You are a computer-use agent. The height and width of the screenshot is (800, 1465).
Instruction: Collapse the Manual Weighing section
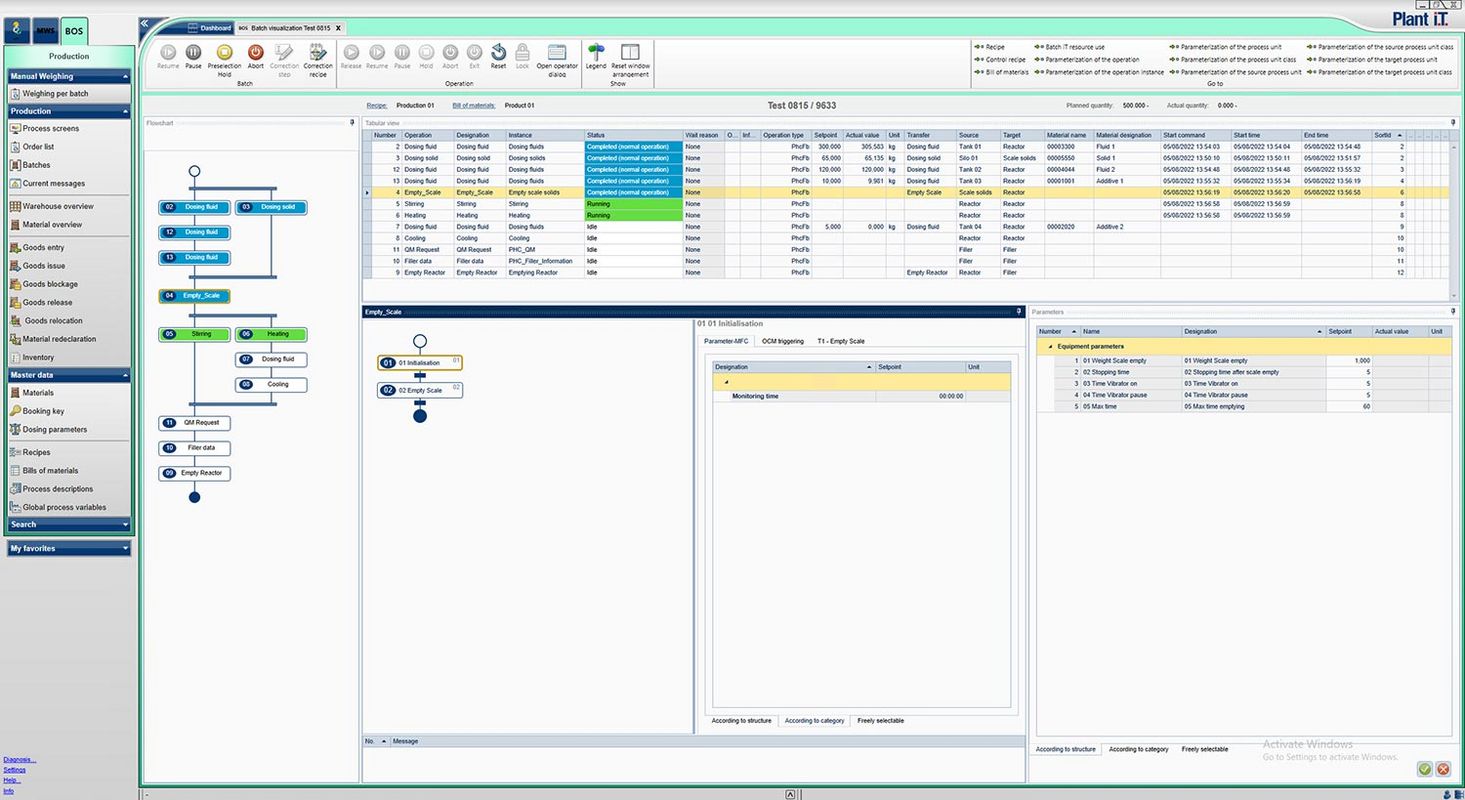pyautogui.click(x=126, y=76)
